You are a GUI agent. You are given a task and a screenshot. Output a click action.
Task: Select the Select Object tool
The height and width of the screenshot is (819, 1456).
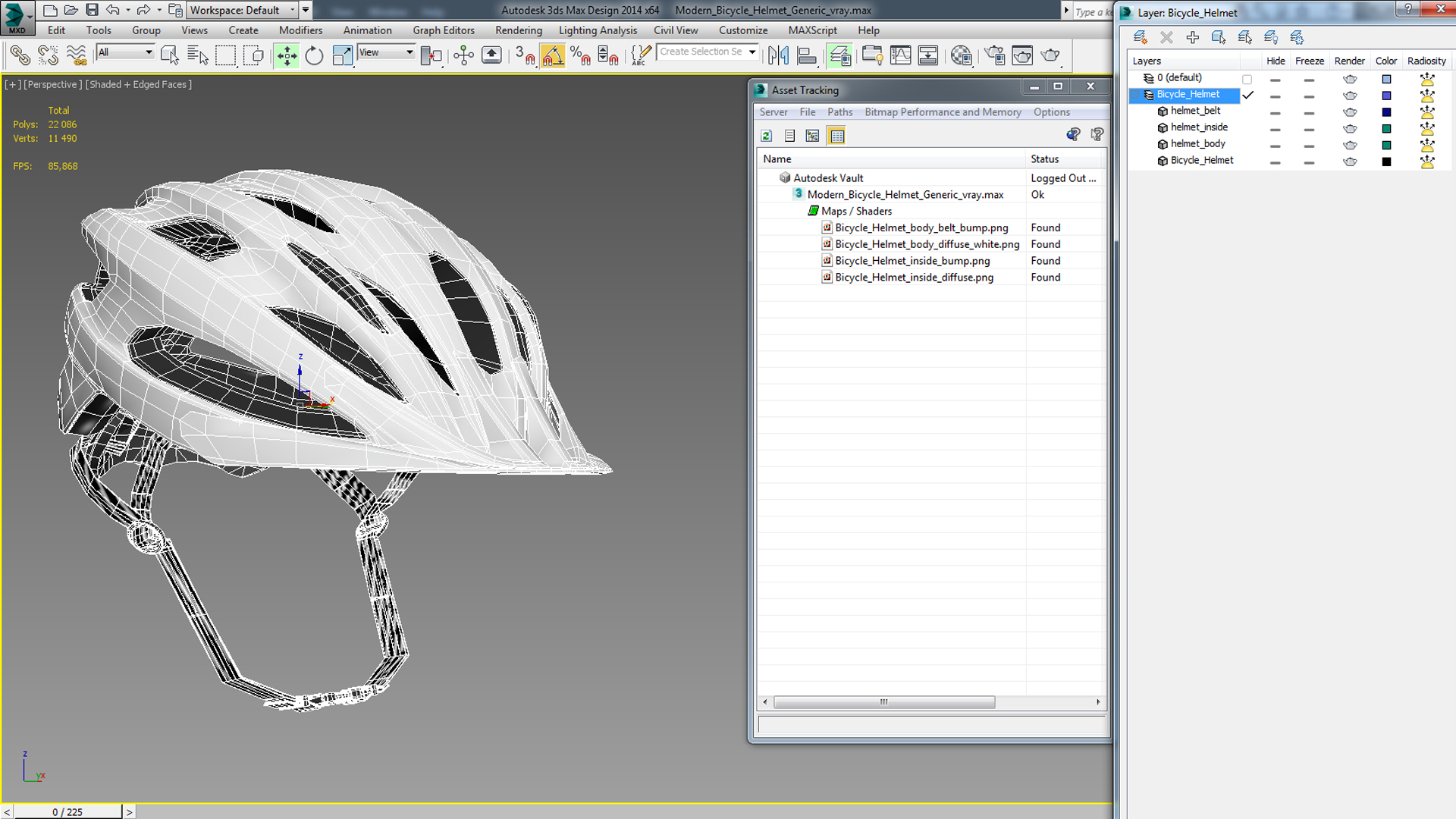(168, 55)
